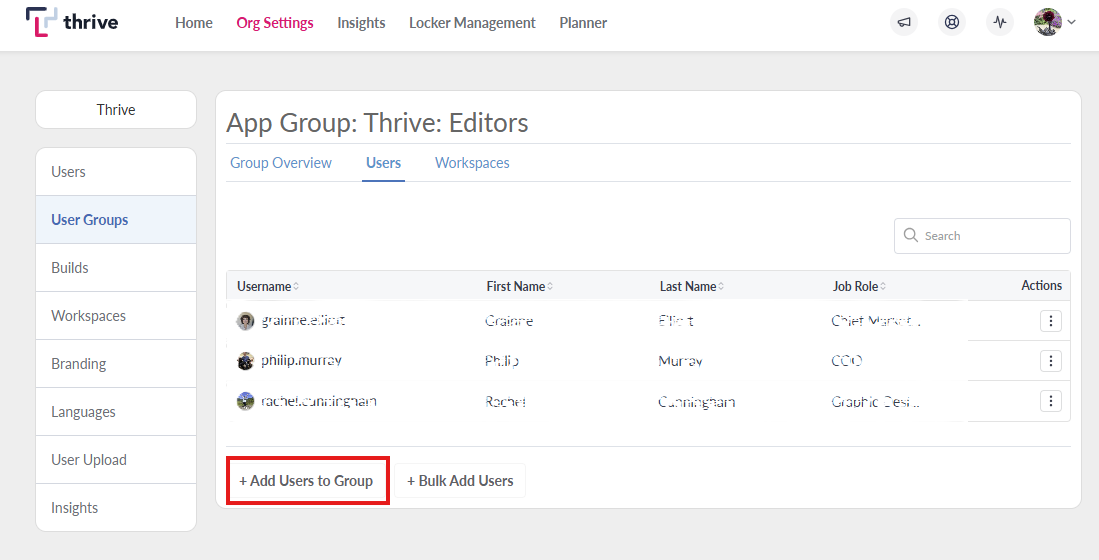The height and width of the screenshot is (560, 1099).
Task: Open Insights in the top navigation
Action: pyautogui.click(x=361, y=23)
